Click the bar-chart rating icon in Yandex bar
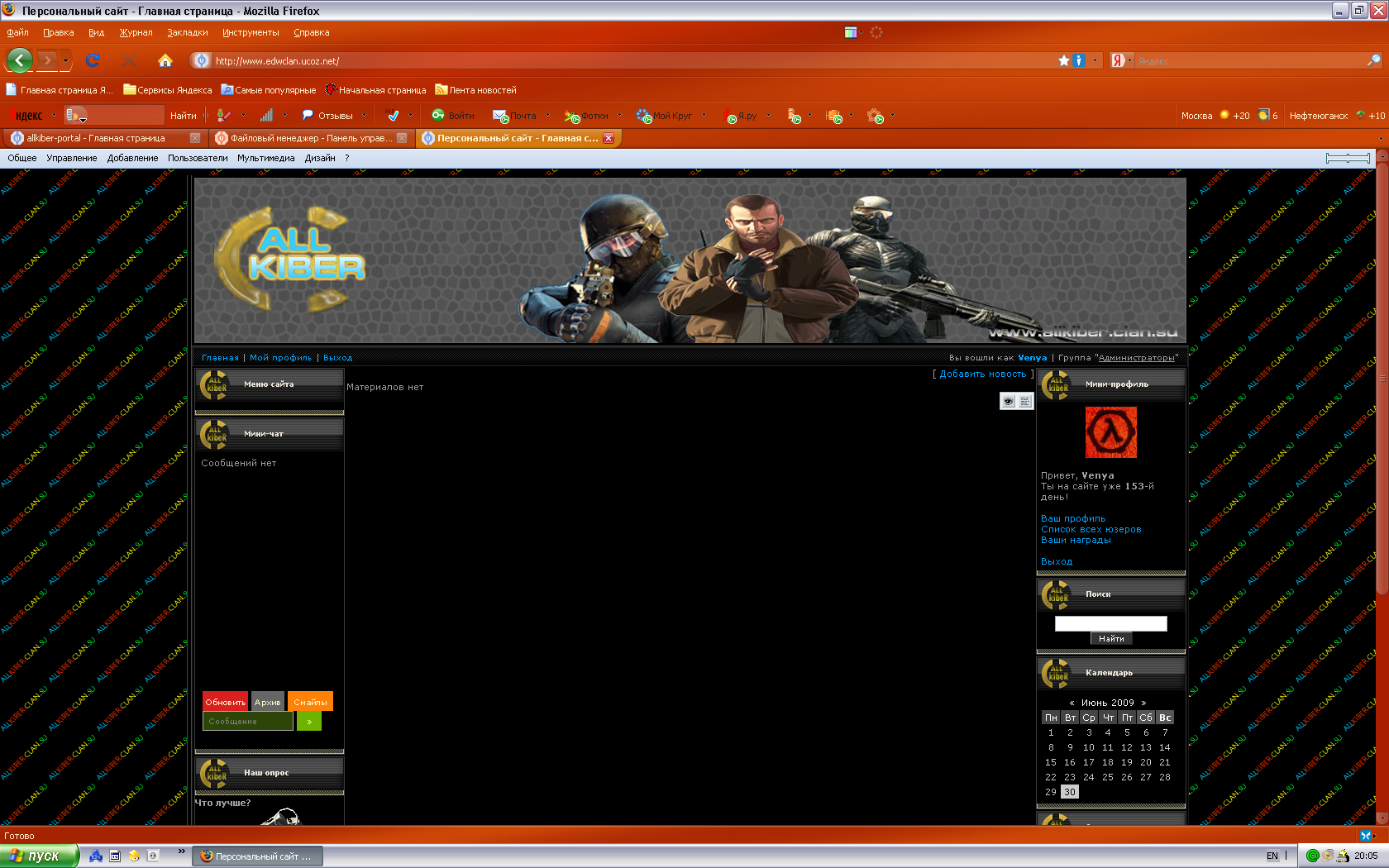The height and width of the screenshot is (868, 1389). point(266,116)
